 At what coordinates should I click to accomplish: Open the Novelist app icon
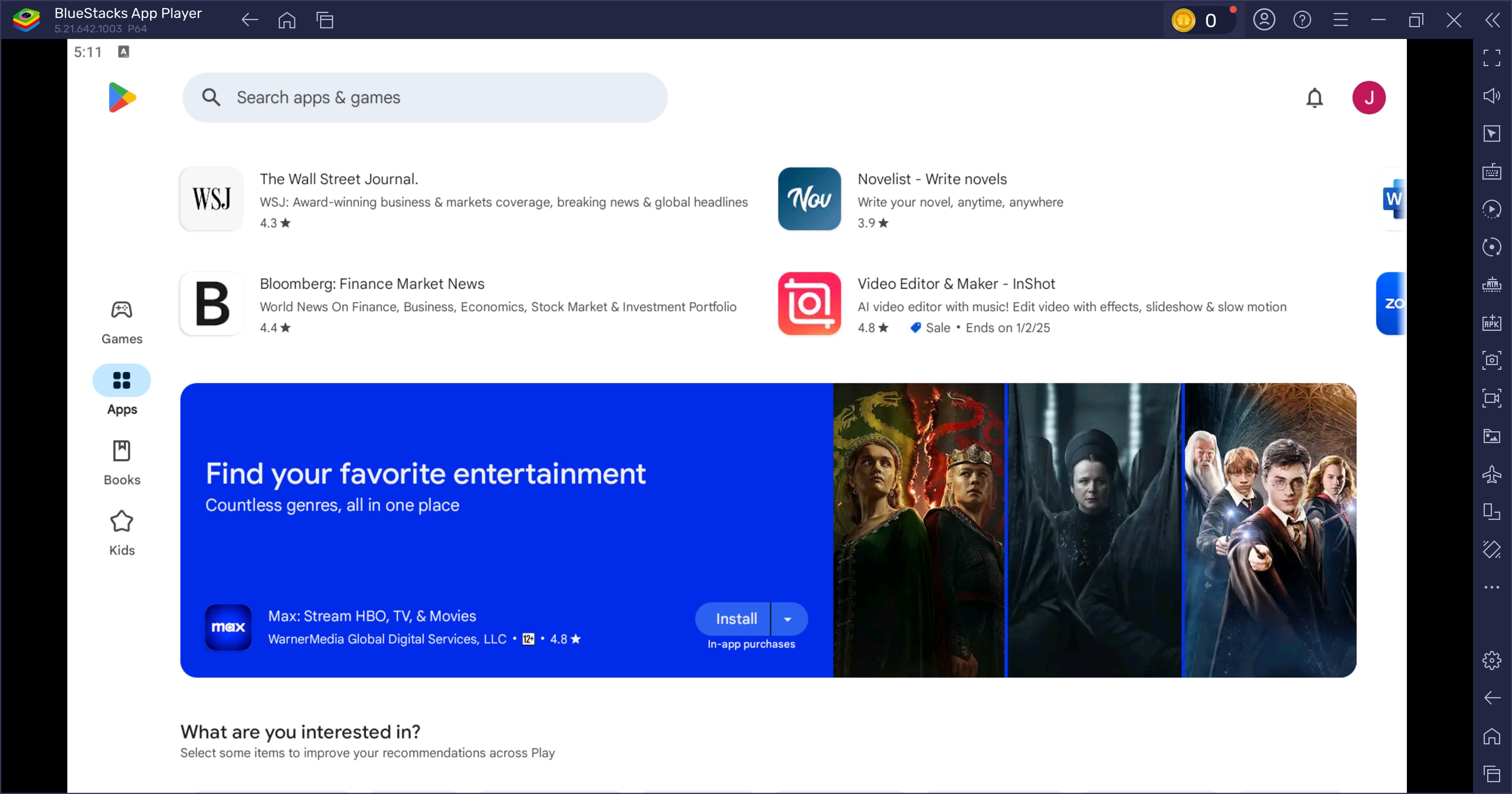coord(809,198)
